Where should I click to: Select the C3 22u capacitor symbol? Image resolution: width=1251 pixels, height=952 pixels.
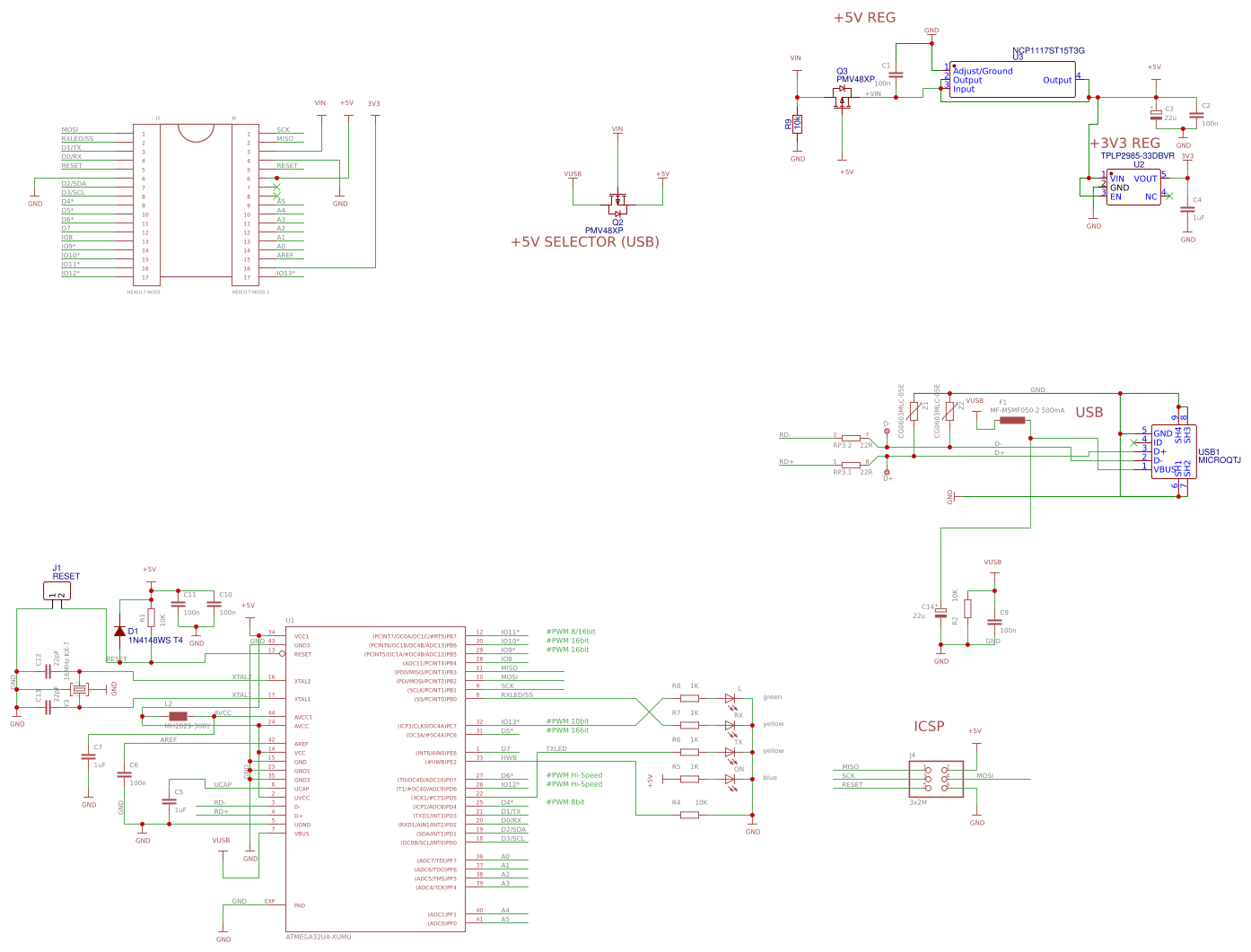coord(1156,113)
